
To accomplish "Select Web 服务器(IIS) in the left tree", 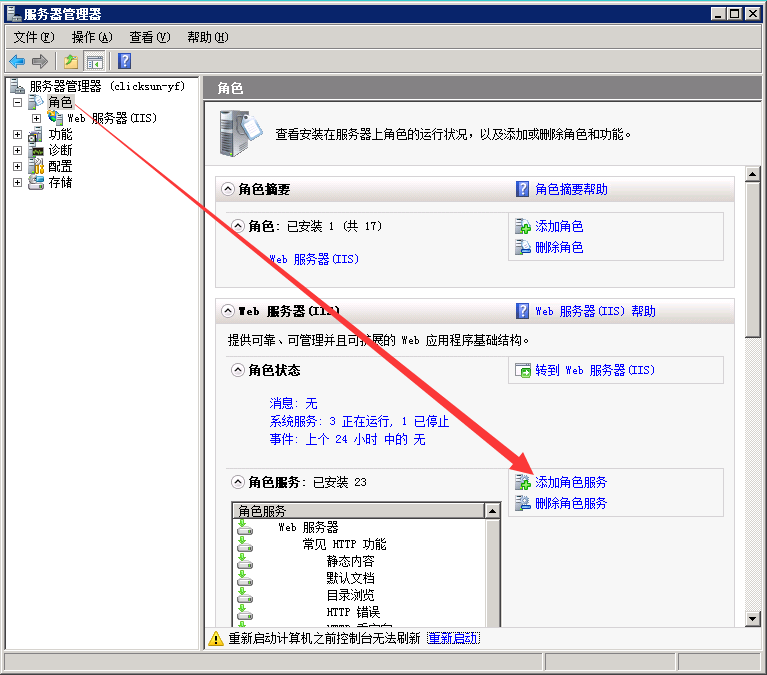I will point(111,118).
